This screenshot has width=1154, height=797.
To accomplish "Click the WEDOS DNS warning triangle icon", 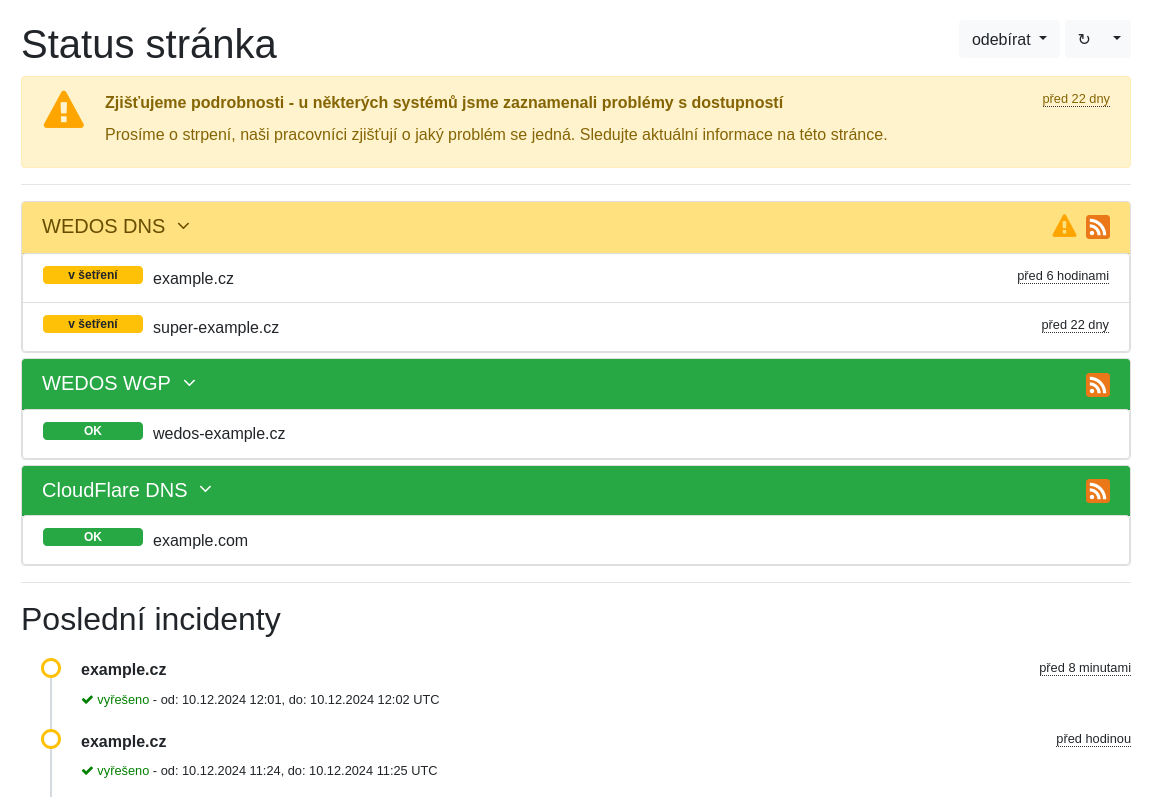I will (1064, 226).
